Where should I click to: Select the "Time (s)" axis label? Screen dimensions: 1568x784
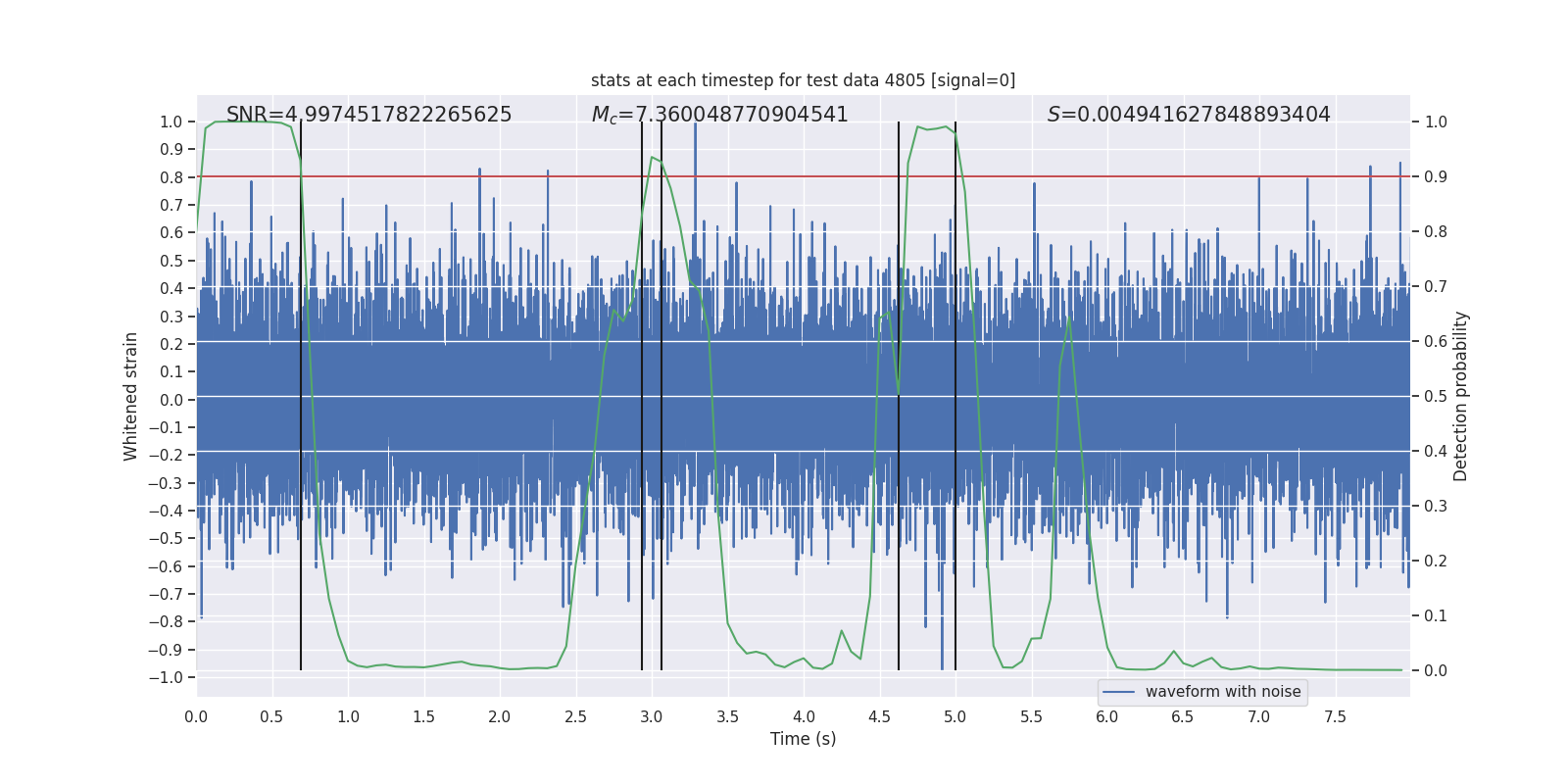pos(803,739)
